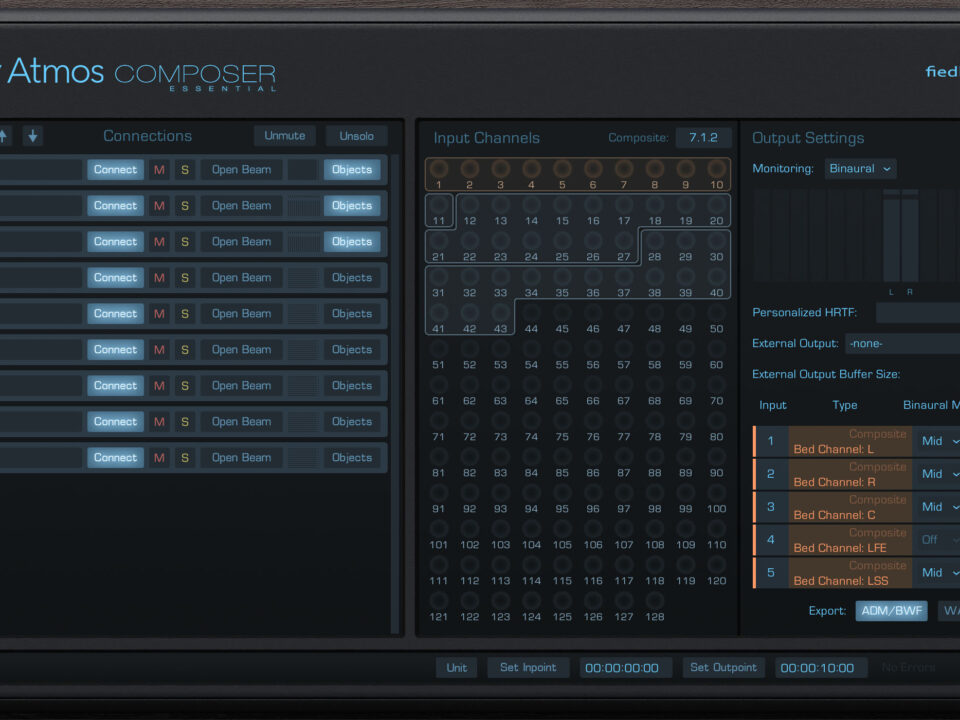The height and width of the screenshot is (720, 960).
Task: Toggle Objects on the fourth connection
Action: (352, 278)
